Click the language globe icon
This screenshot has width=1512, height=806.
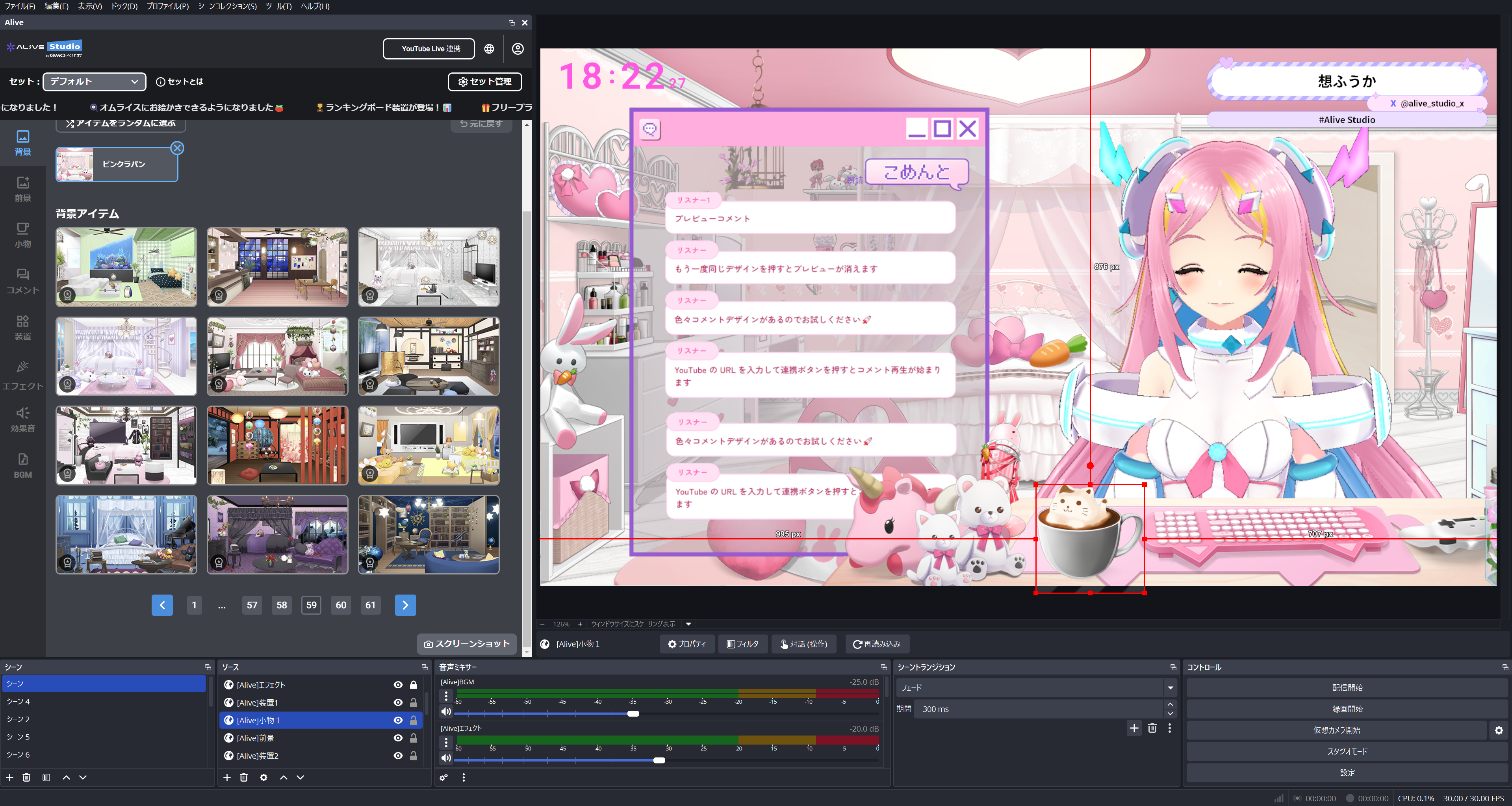pyautogui.click(x=489, y=49)
